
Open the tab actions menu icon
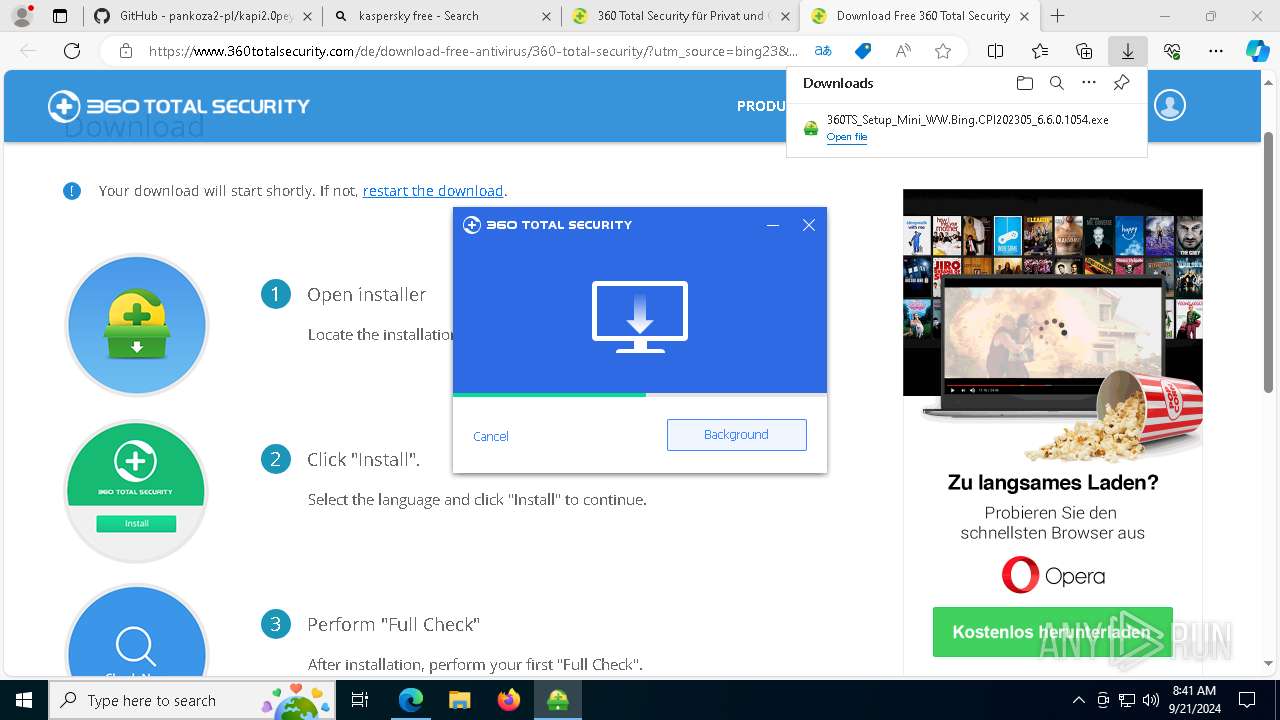60,16
